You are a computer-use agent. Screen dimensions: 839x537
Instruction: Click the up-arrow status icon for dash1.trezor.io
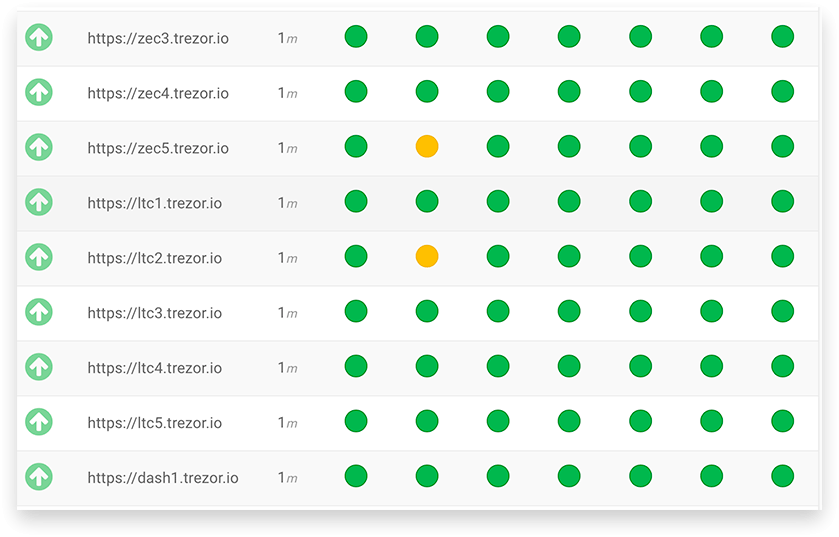click(x=39, y=477)
